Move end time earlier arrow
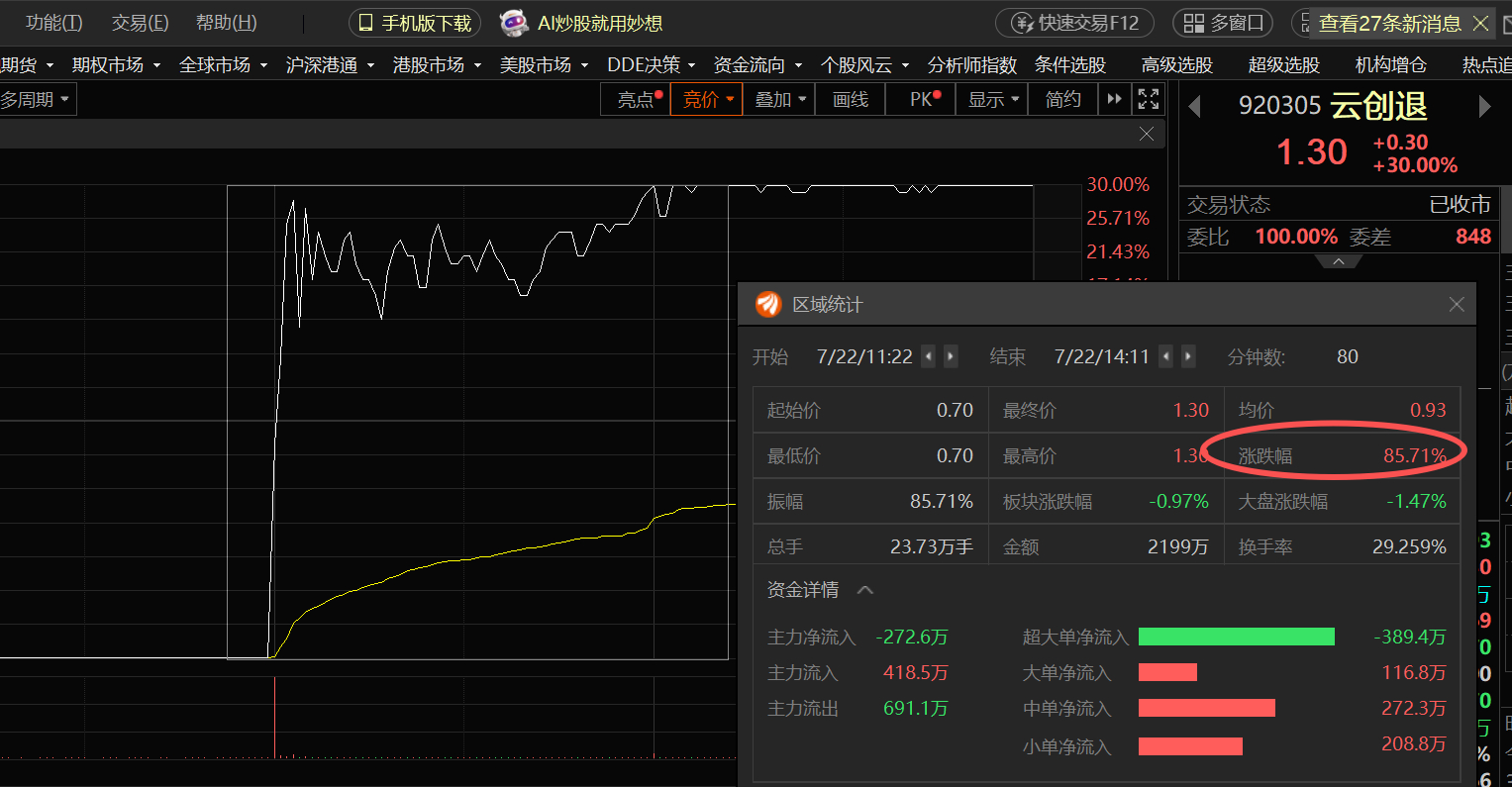 click(x=1165, y=356)
